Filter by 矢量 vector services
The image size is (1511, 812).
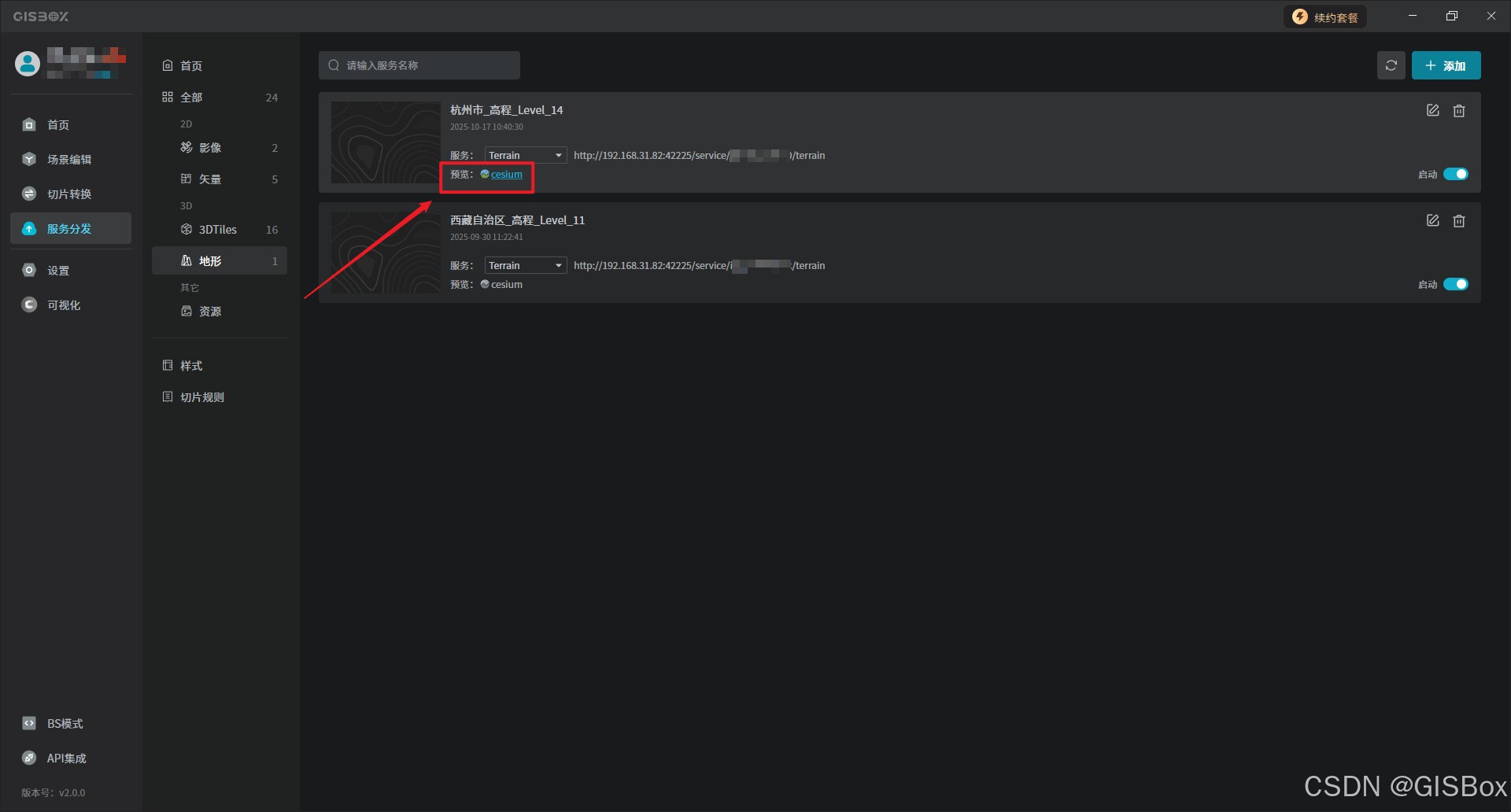tap(220, 179)
